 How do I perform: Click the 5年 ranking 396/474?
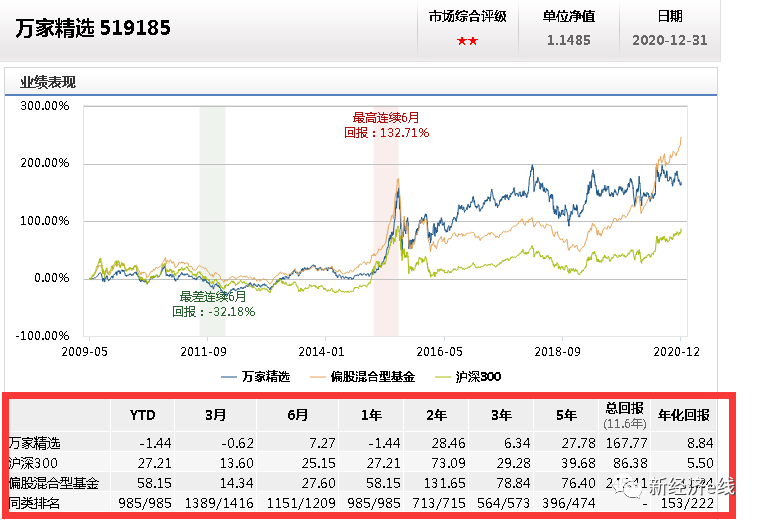[569, 503]
